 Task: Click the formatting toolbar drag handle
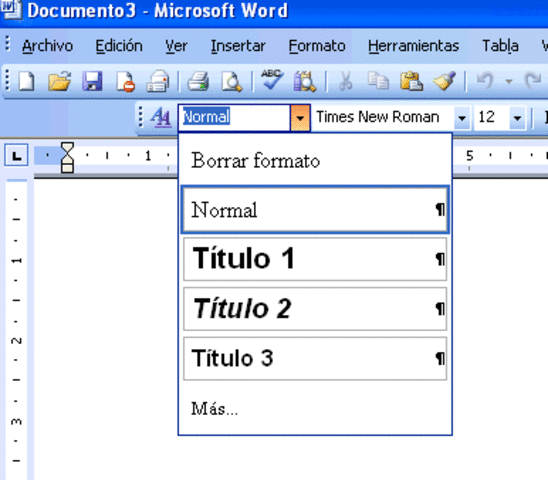point(140,117)
